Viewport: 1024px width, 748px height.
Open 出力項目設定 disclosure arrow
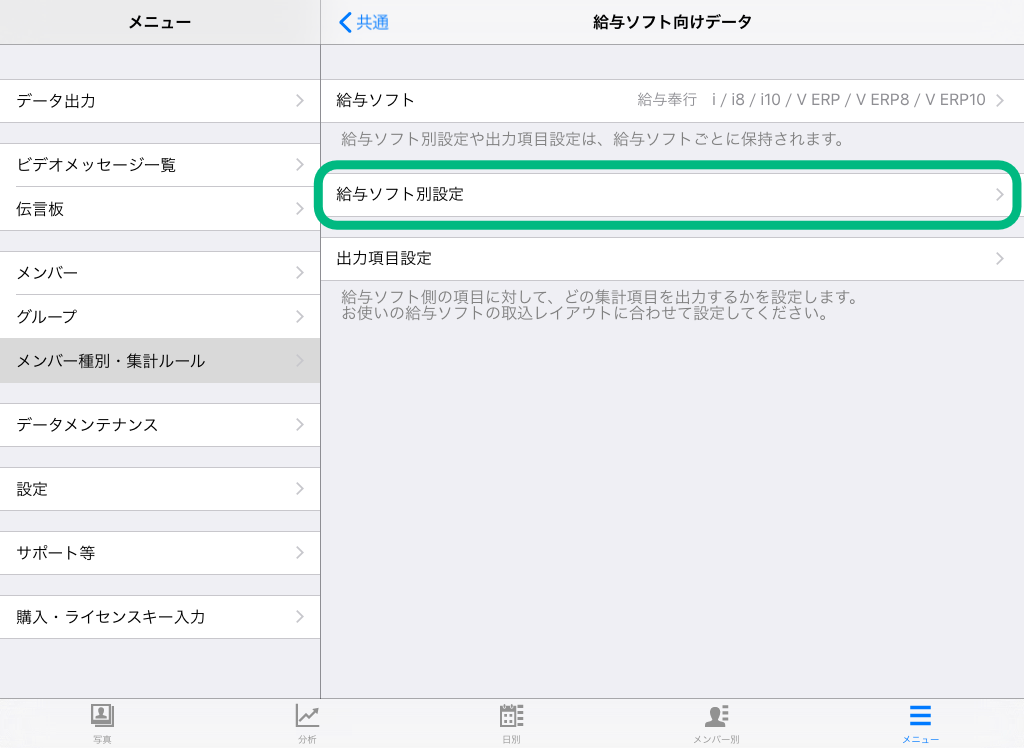click(999, 258)
